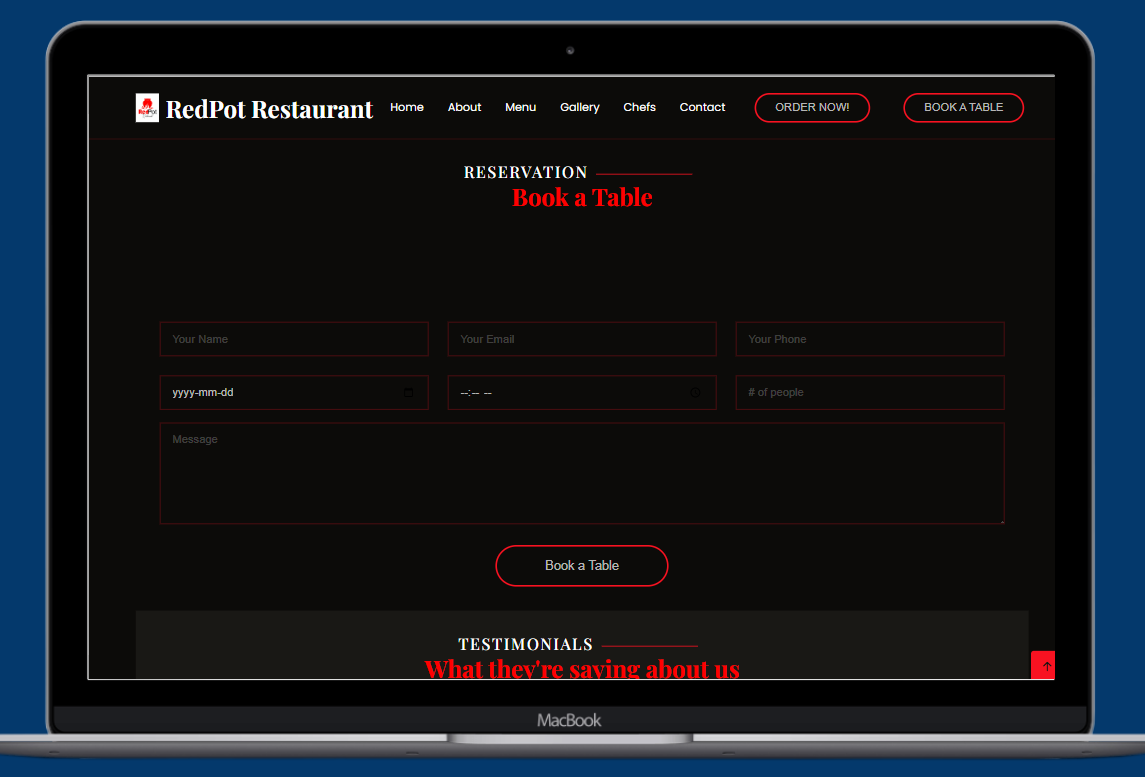Open the calendar picker in the date field
The height and width of the screenshot is (777, 1145).
[x=408, y=393]
